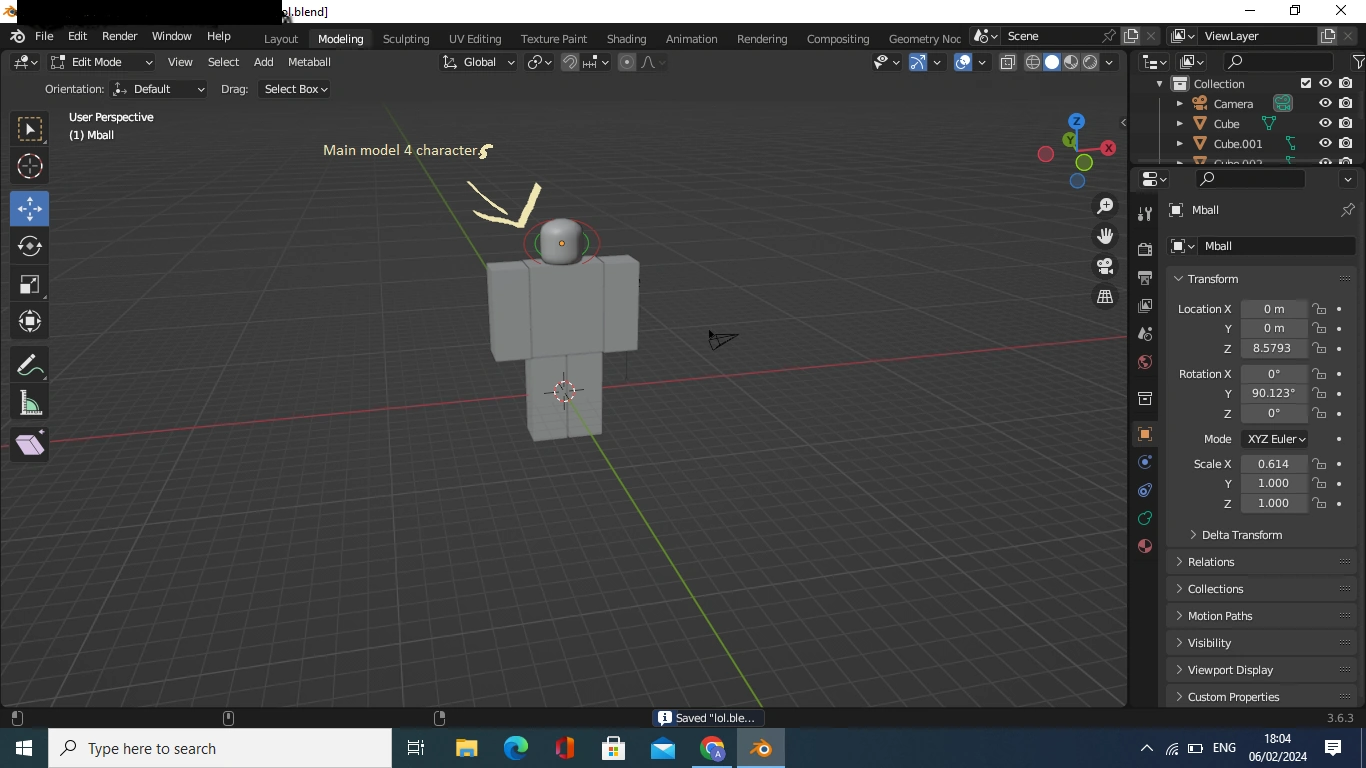Open the Render menu
This screenshot has width=1366, height=768.
(119, 36)
